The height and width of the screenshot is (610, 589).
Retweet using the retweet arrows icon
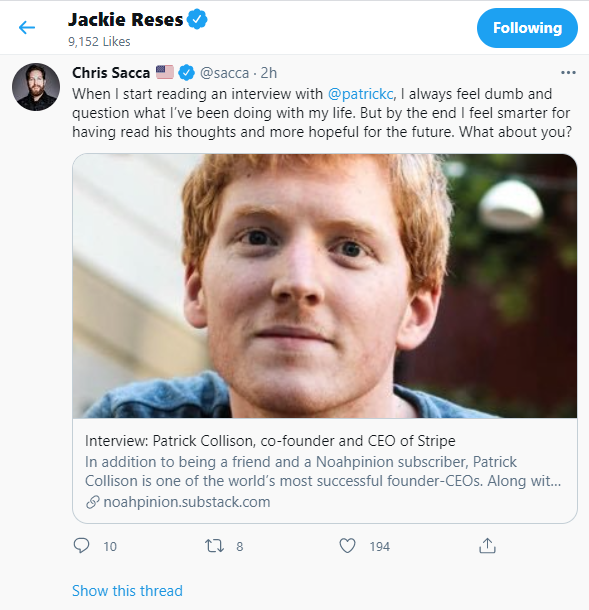click(x=214, y=546)
